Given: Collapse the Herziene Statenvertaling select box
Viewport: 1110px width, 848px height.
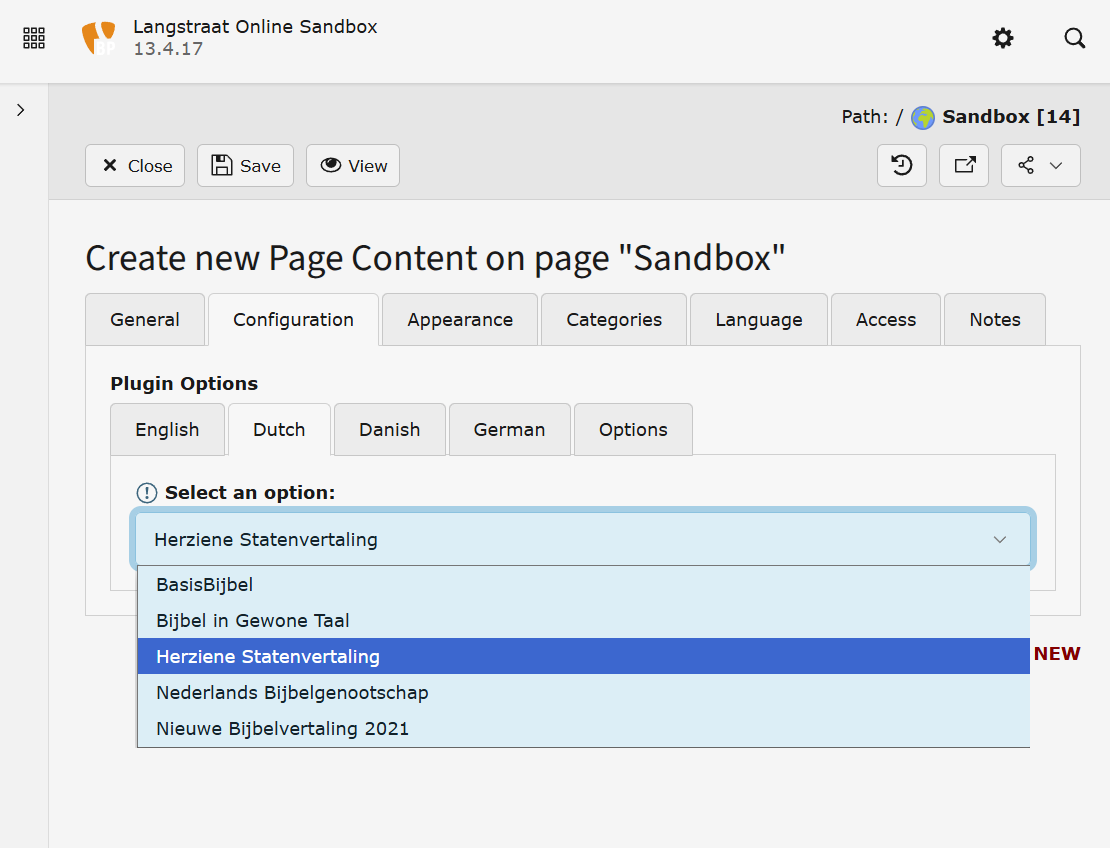Looking at the screenshot, I should coord(583,540).
